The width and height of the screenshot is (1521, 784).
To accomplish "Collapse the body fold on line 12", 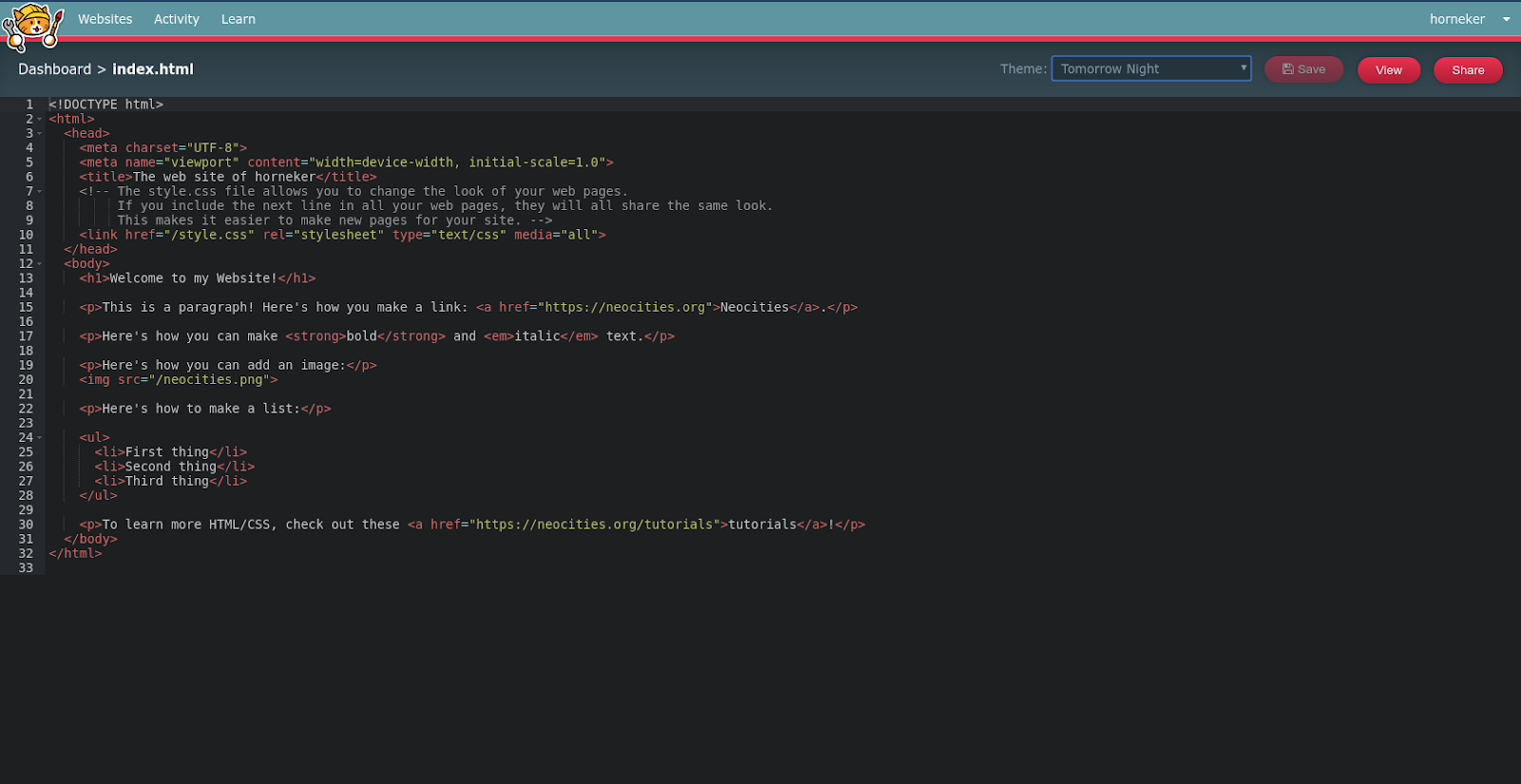I will 40,263.
